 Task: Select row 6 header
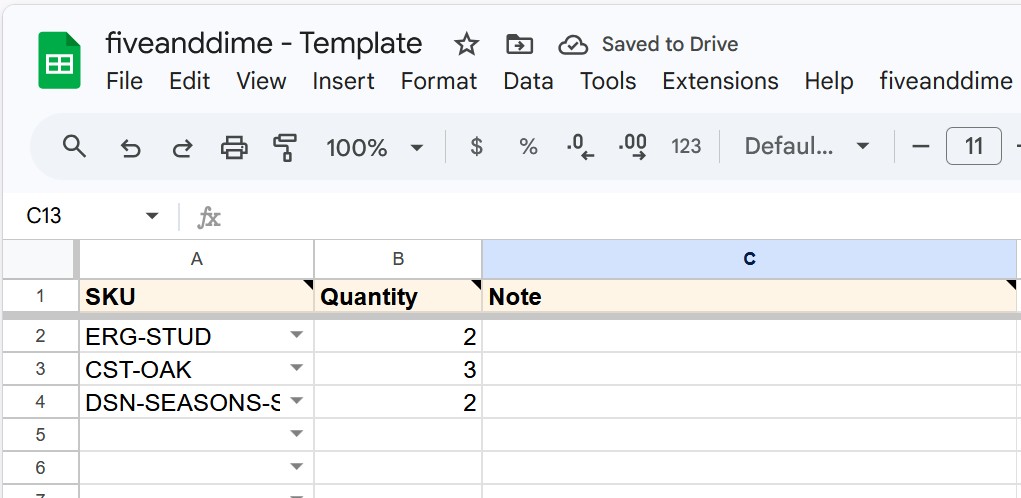pos(40,467)
